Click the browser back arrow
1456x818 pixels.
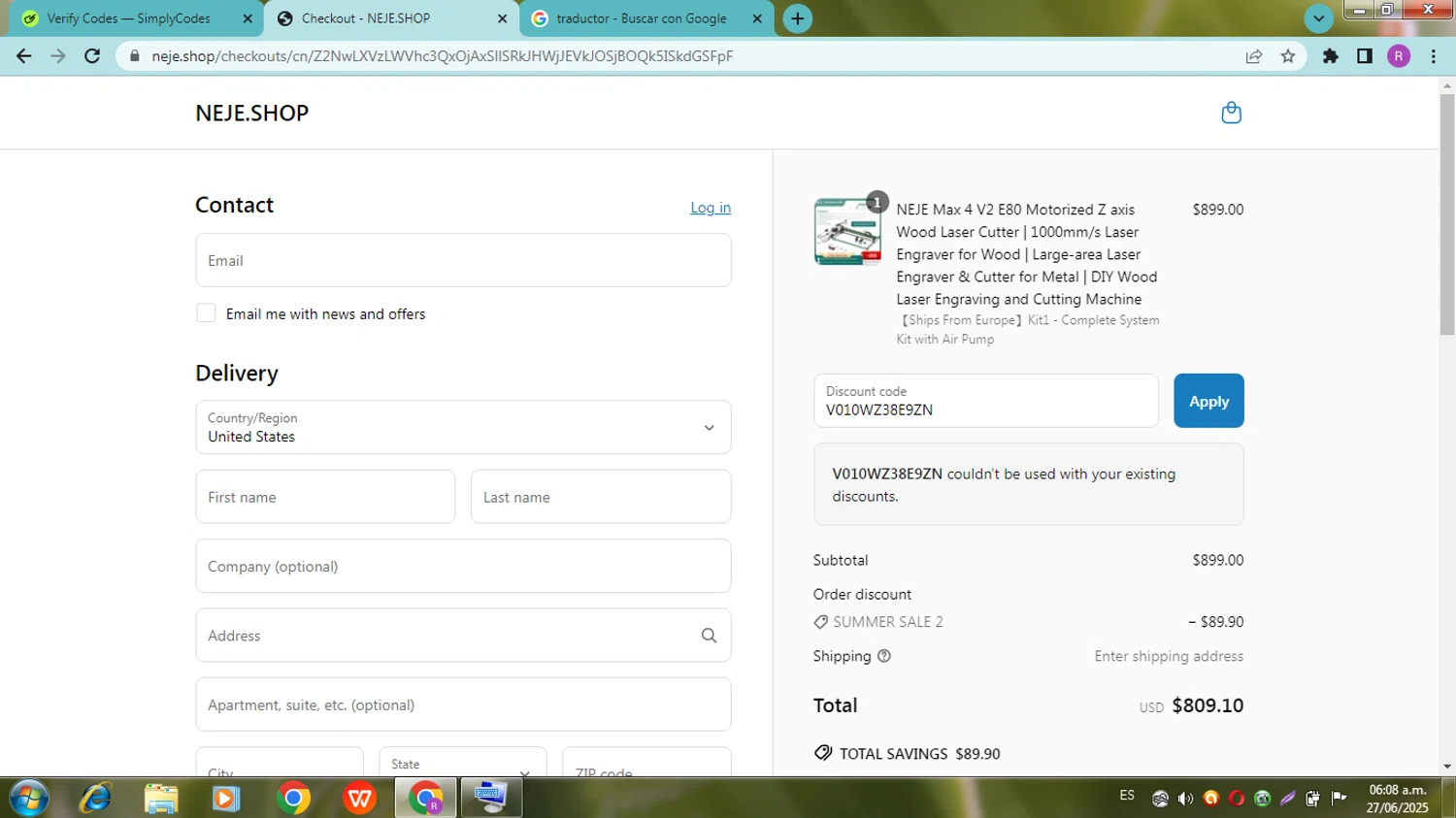[24, 56]
